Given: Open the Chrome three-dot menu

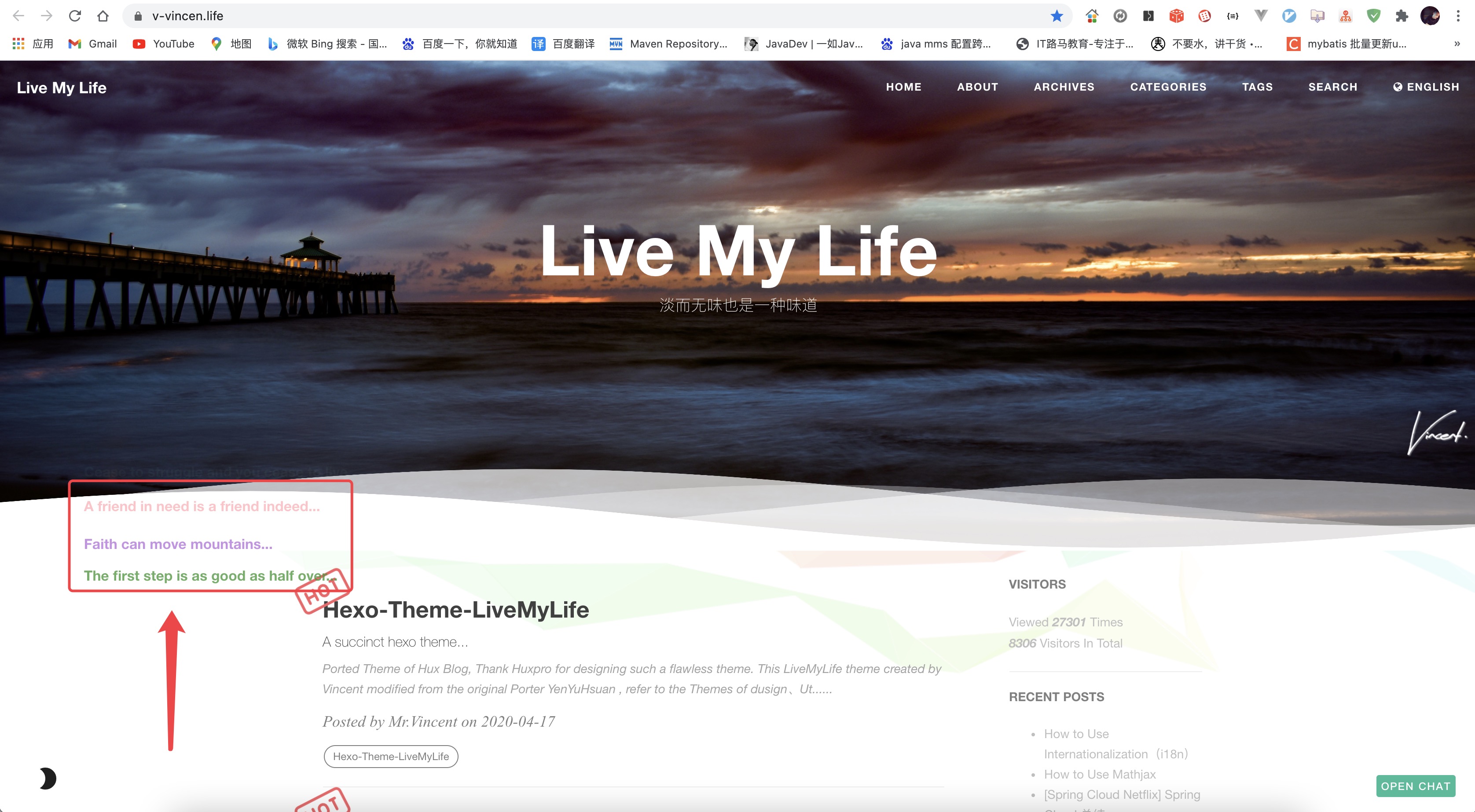Looking at the screenshot, I should point(1458,16).
